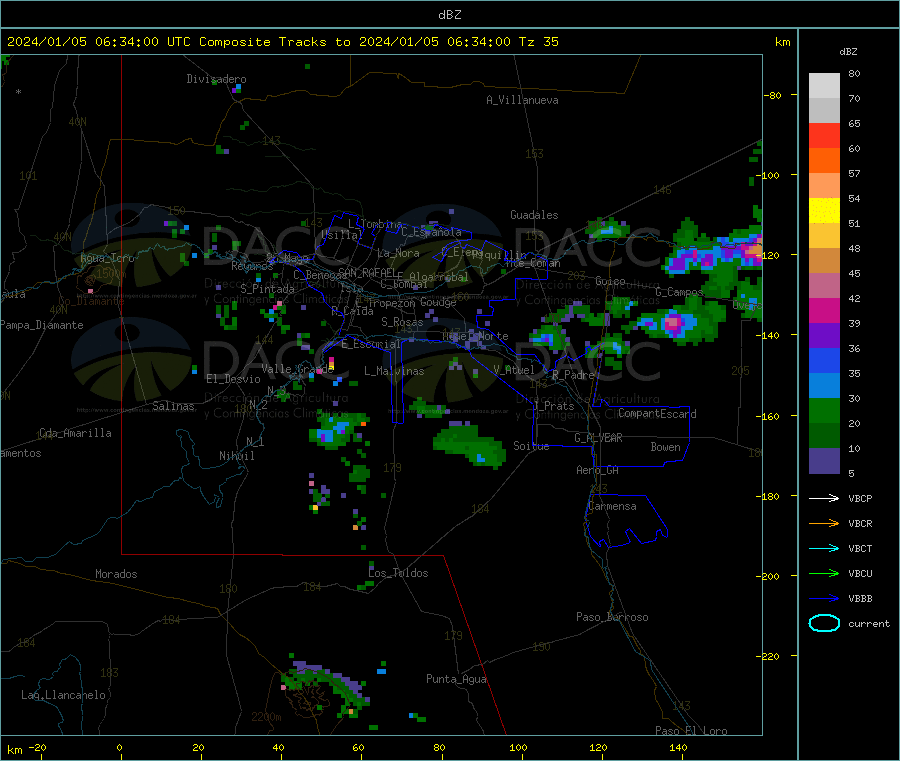The width and height of the screenshot is (900, 761).
Task: Click the E_Escorial place label
Action: [x=371, y=344]
